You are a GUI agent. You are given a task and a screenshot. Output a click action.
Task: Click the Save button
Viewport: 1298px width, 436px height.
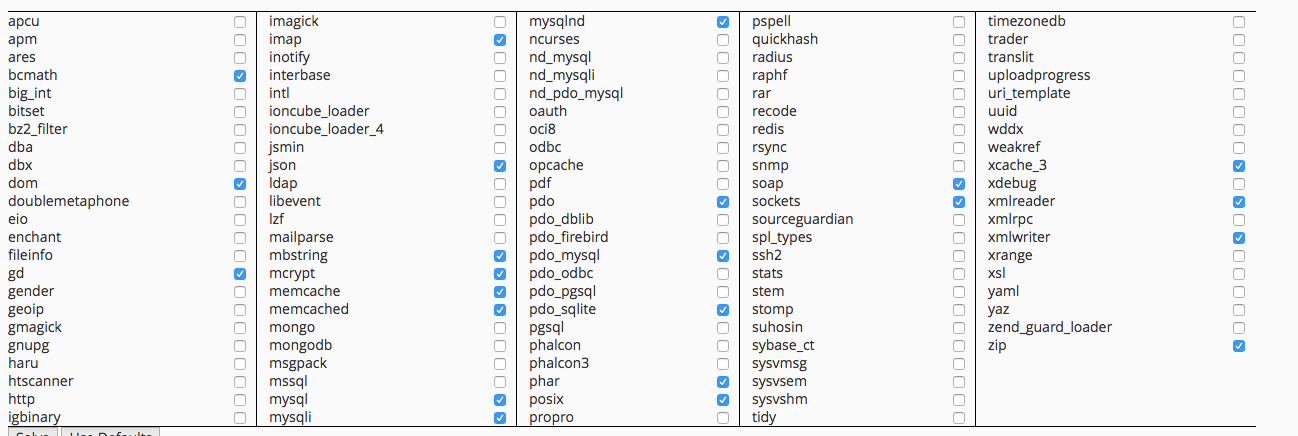[x=32, y=432]
